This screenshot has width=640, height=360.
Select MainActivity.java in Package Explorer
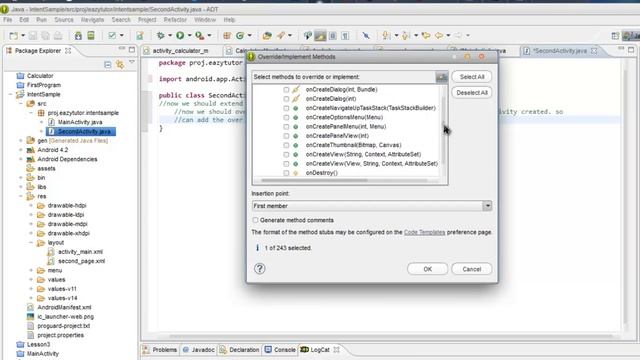(80, 122)
